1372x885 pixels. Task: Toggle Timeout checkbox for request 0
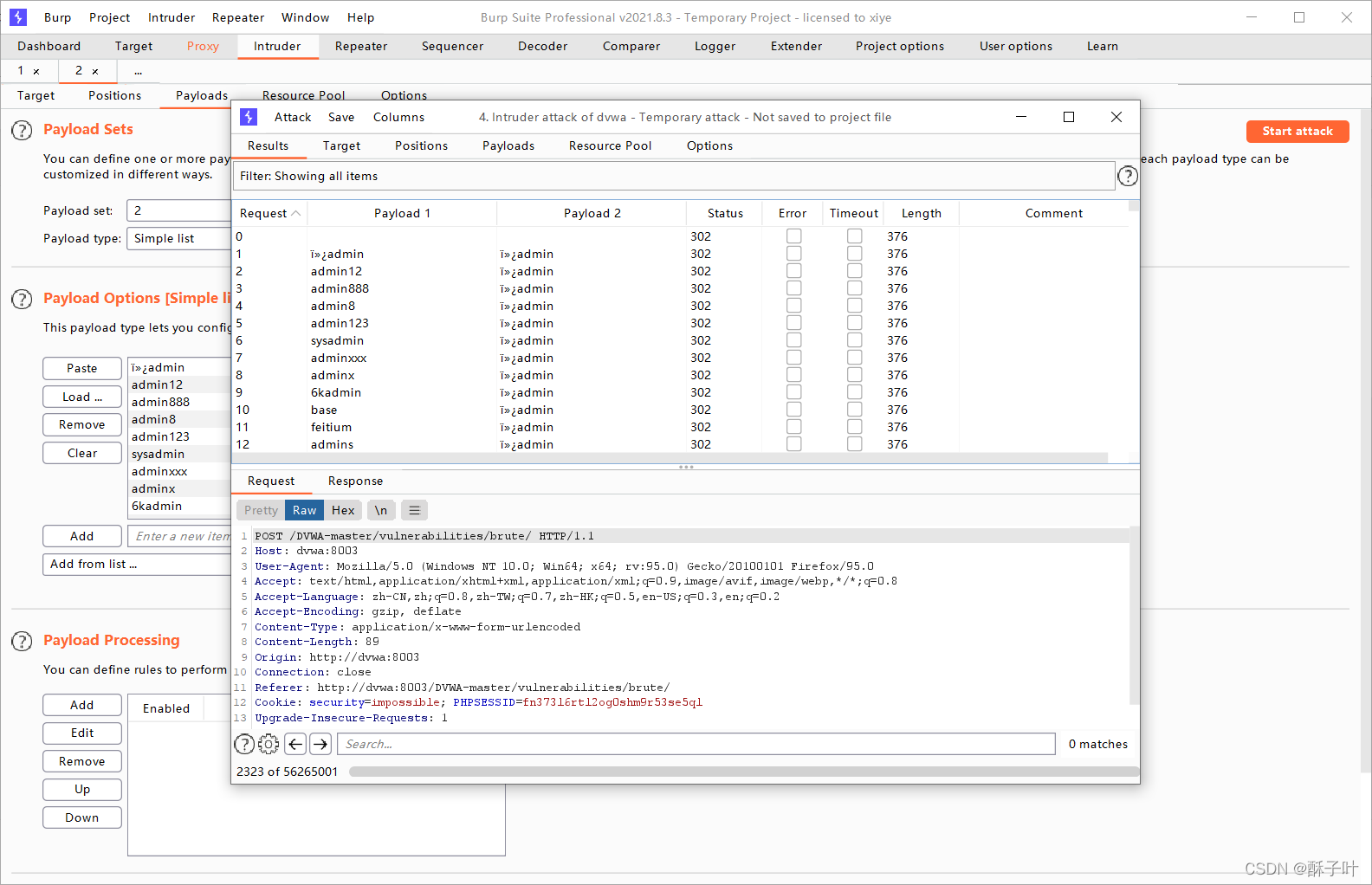click(x=854, y=236)
